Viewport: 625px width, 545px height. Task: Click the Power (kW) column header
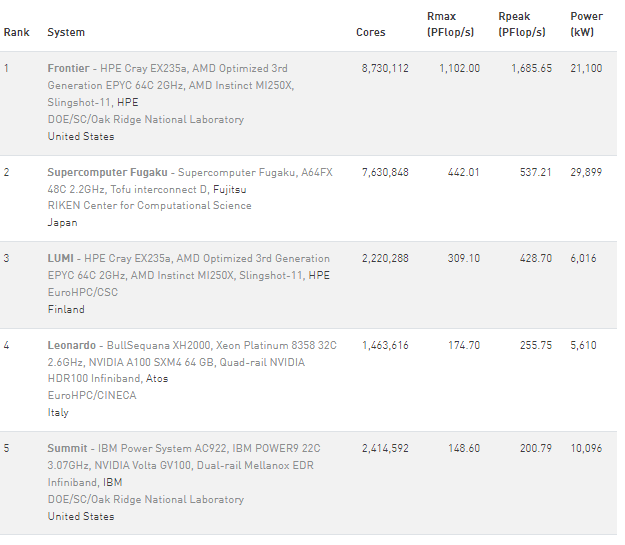(x=586, y=25)
